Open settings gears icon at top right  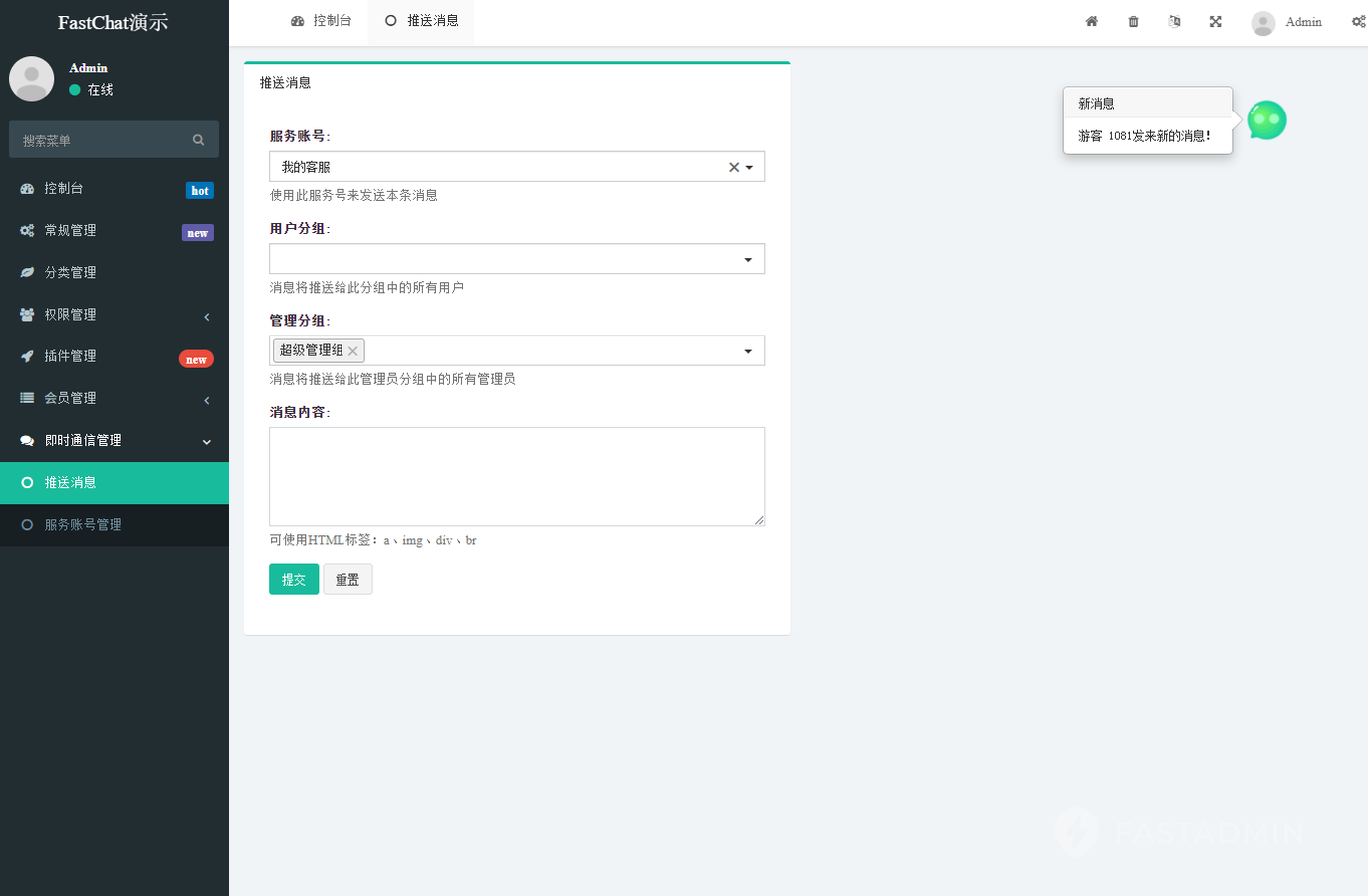pyautogui.click(x=1358, y=21)
